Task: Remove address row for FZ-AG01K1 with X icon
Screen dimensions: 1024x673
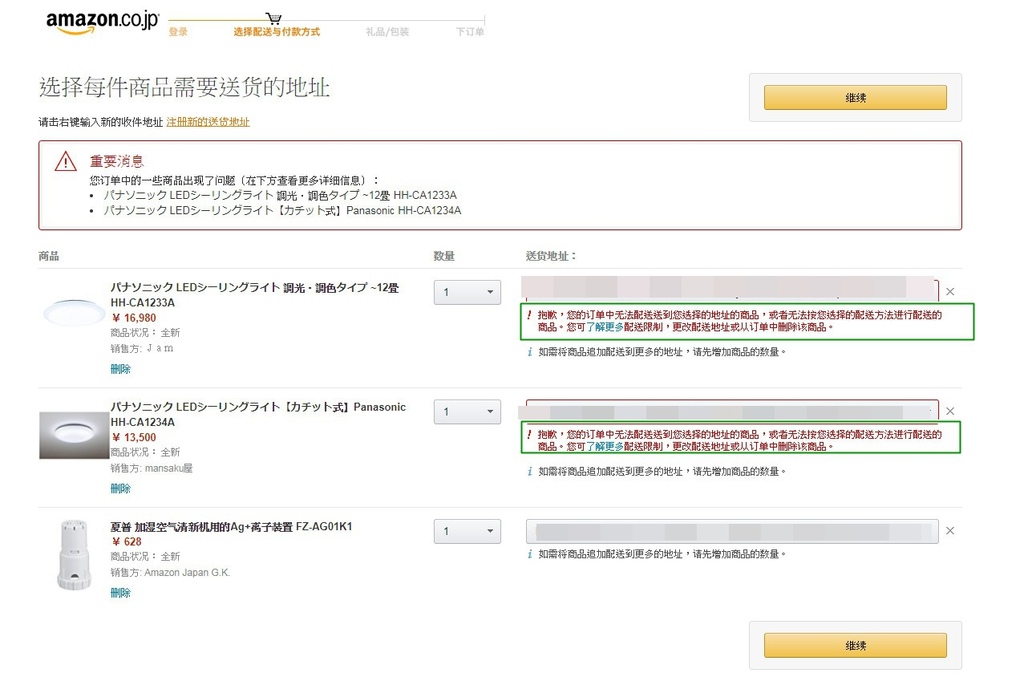Action: (950, 531)
